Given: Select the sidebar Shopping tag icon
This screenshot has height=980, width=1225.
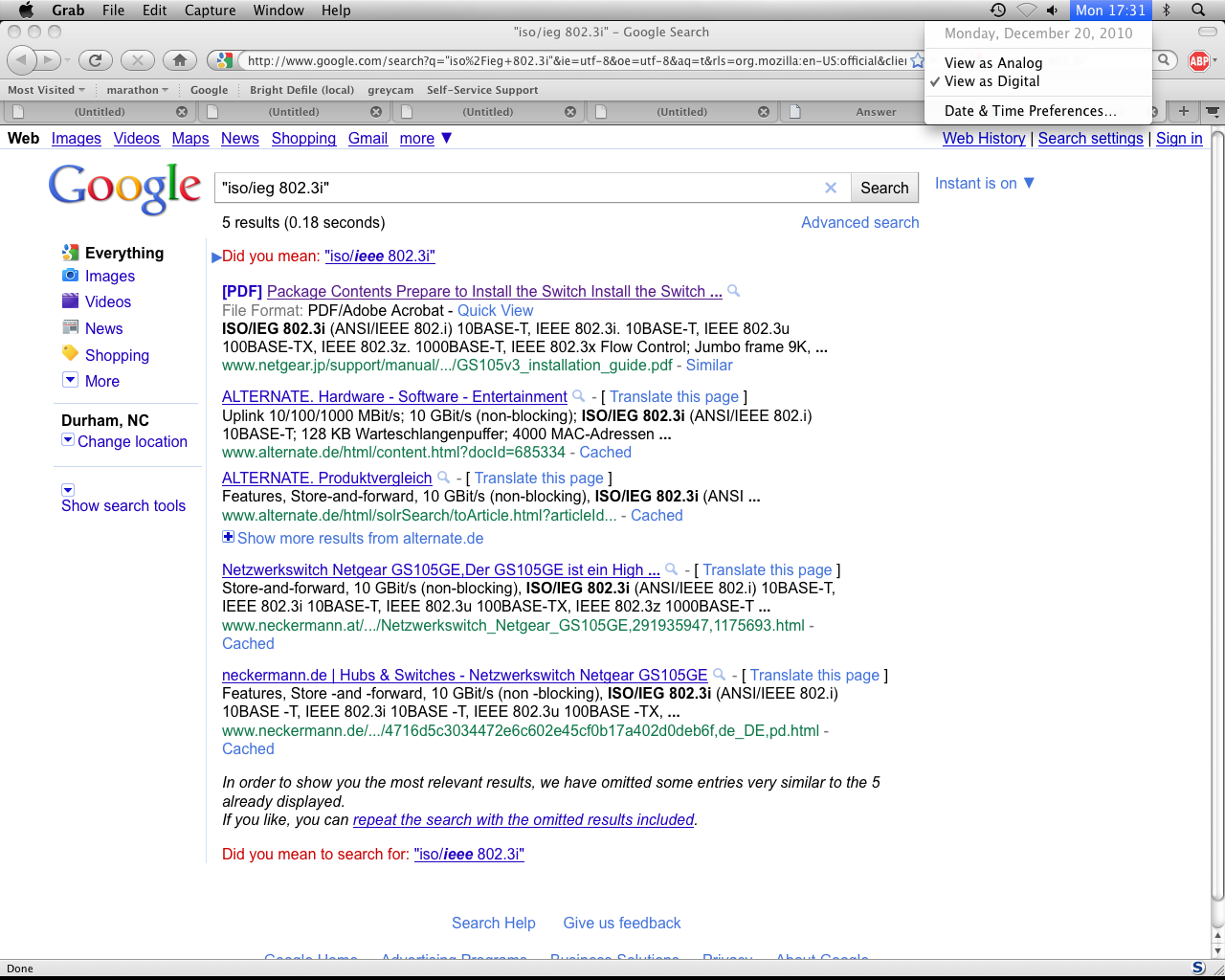Looking at the screenshot, I should [70, 353].
